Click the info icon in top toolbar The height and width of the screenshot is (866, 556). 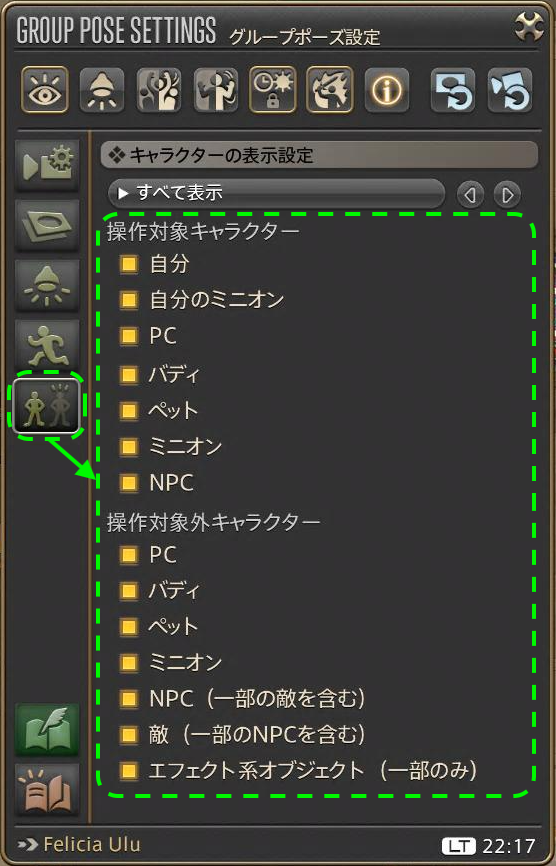click(x=387, y=90)
